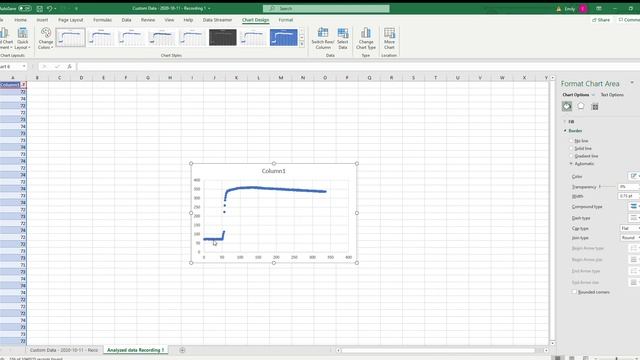
Task: Expand the Chart Styles gallery more arrow
Action: click(302, 44)
